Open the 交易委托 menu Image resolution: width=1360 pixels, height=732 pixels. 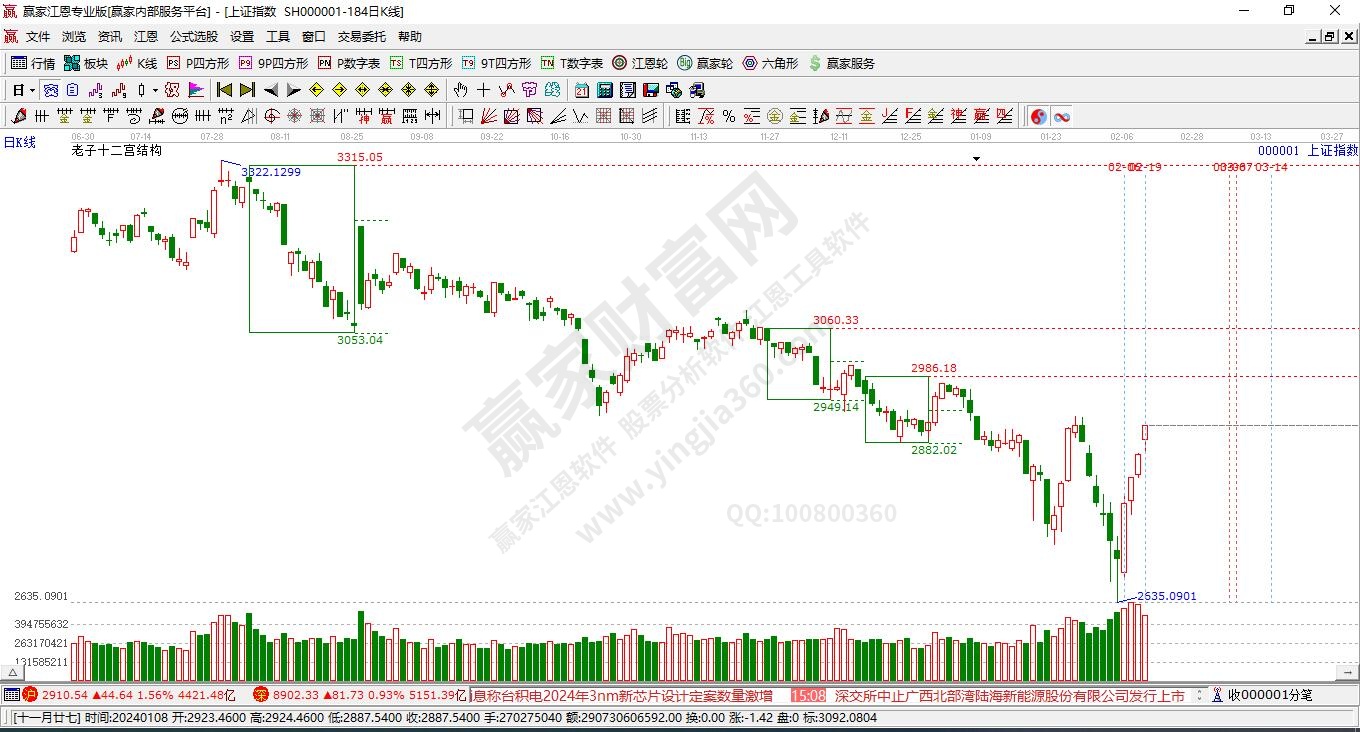tap(361, 37)
